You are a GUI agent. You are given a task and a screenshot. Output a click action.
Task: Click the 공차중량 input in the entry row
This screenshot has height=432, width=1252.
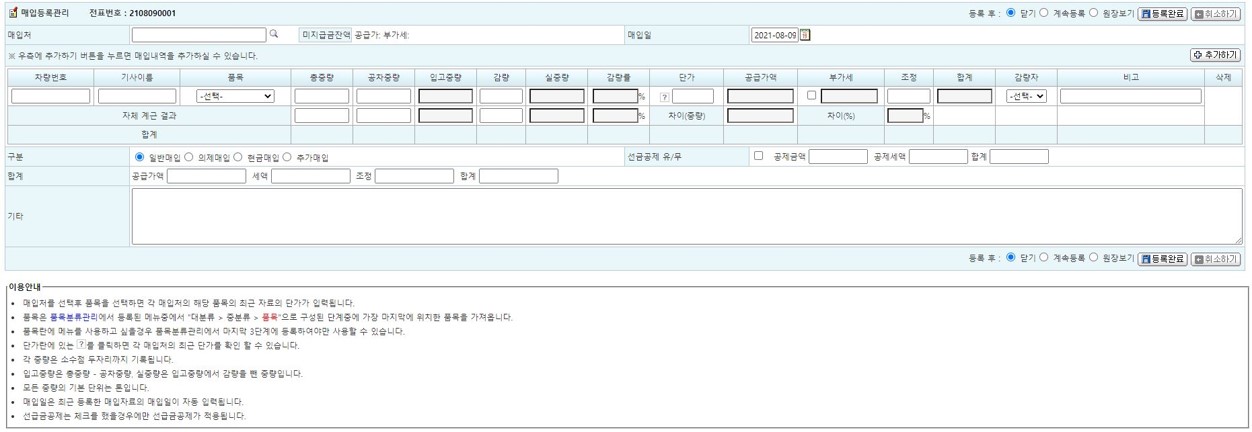384,97
